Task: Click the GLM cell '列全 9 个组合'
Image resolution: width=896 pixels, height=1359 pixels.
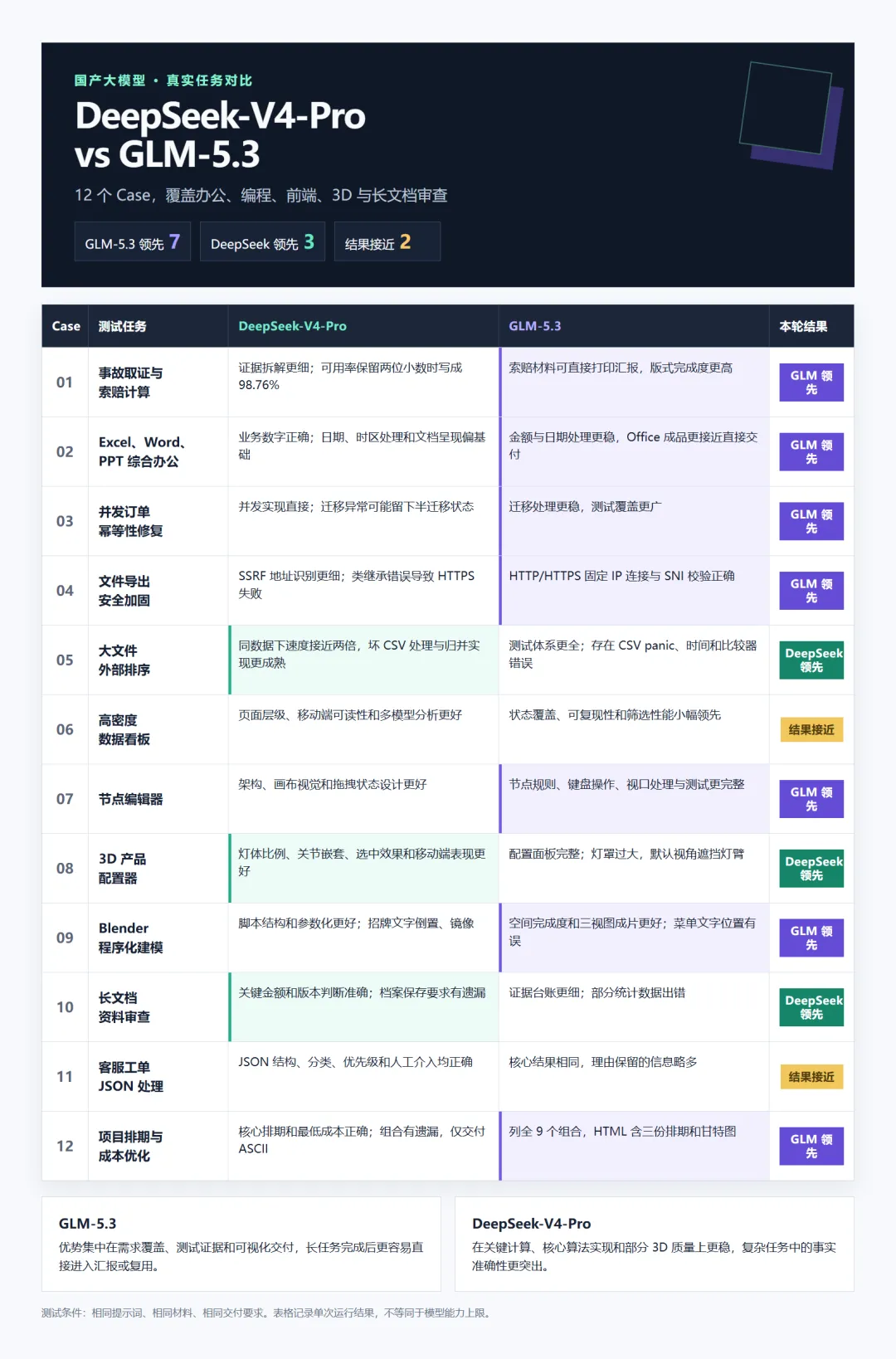Action: 634,1147
